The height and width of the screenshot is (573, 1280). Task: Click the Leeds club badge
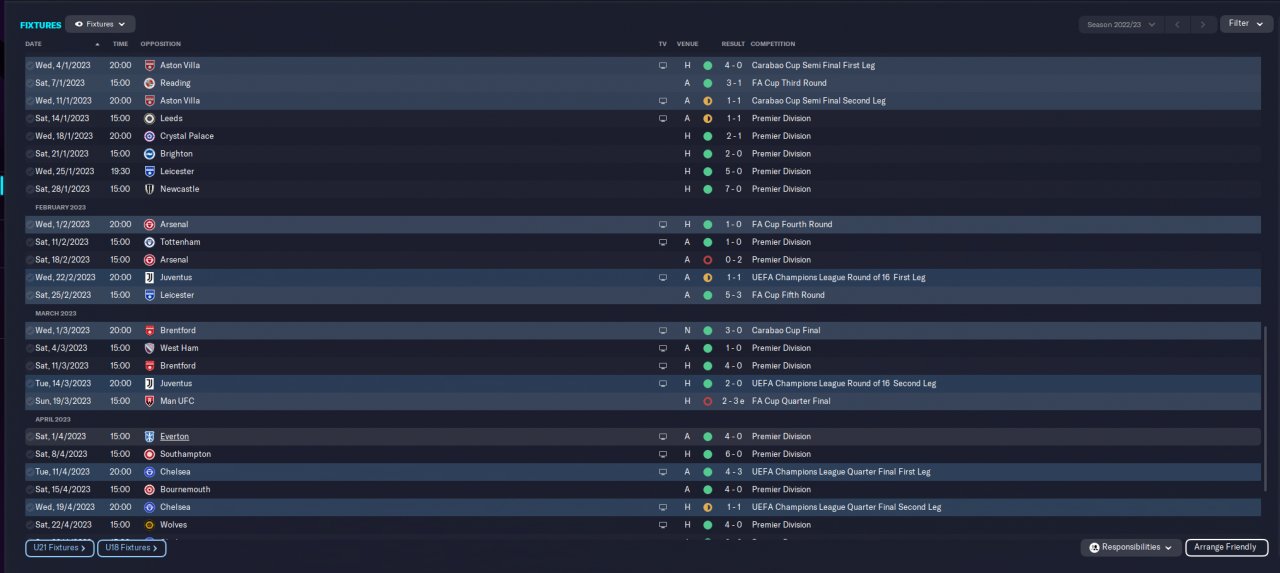(x=149, y=118)
